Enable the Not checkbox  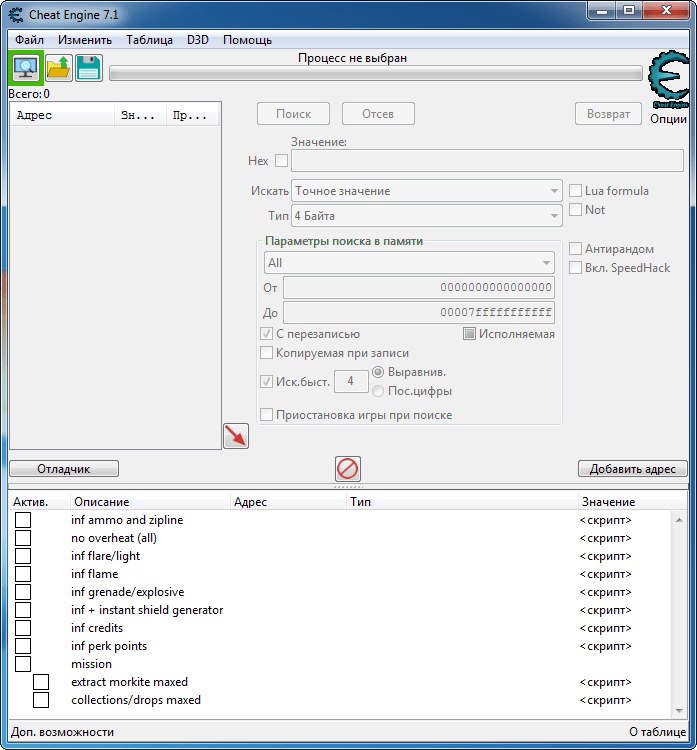pos(575,210)
